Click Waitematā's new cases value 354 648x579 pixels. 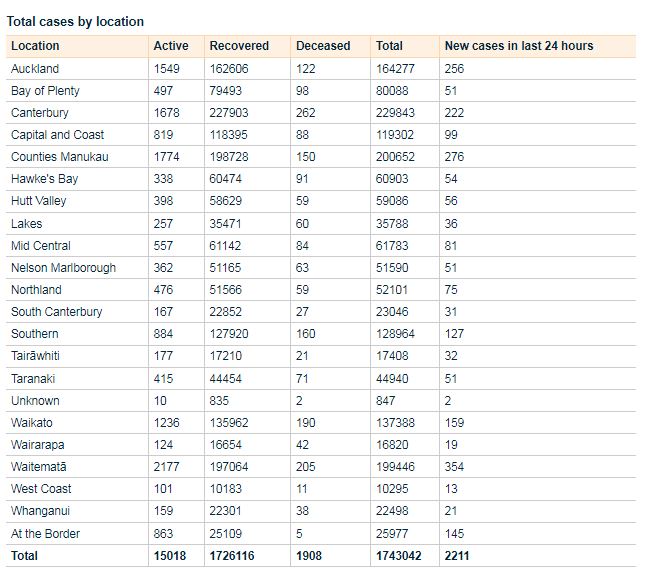click(x=454, y=467)
